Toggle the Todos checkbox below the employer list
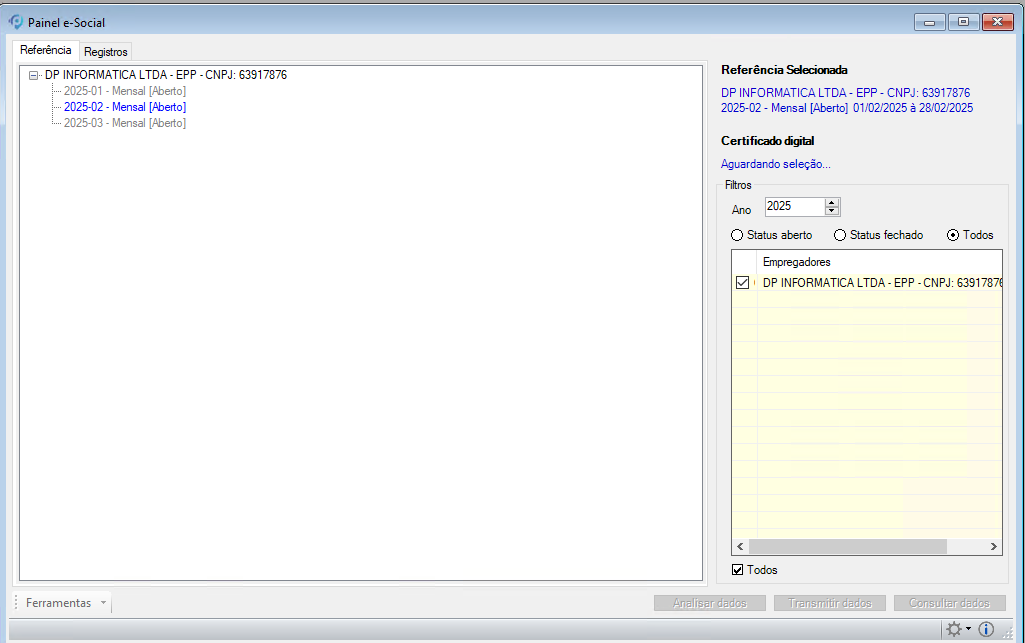This screenshot has height=643, width=1025. click(738, 570)
